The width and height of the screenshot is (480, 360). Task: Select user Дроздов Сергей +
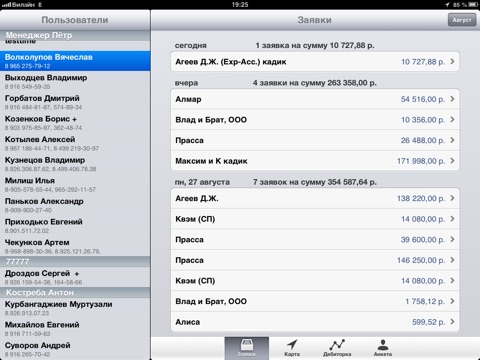tap(75, 277)
